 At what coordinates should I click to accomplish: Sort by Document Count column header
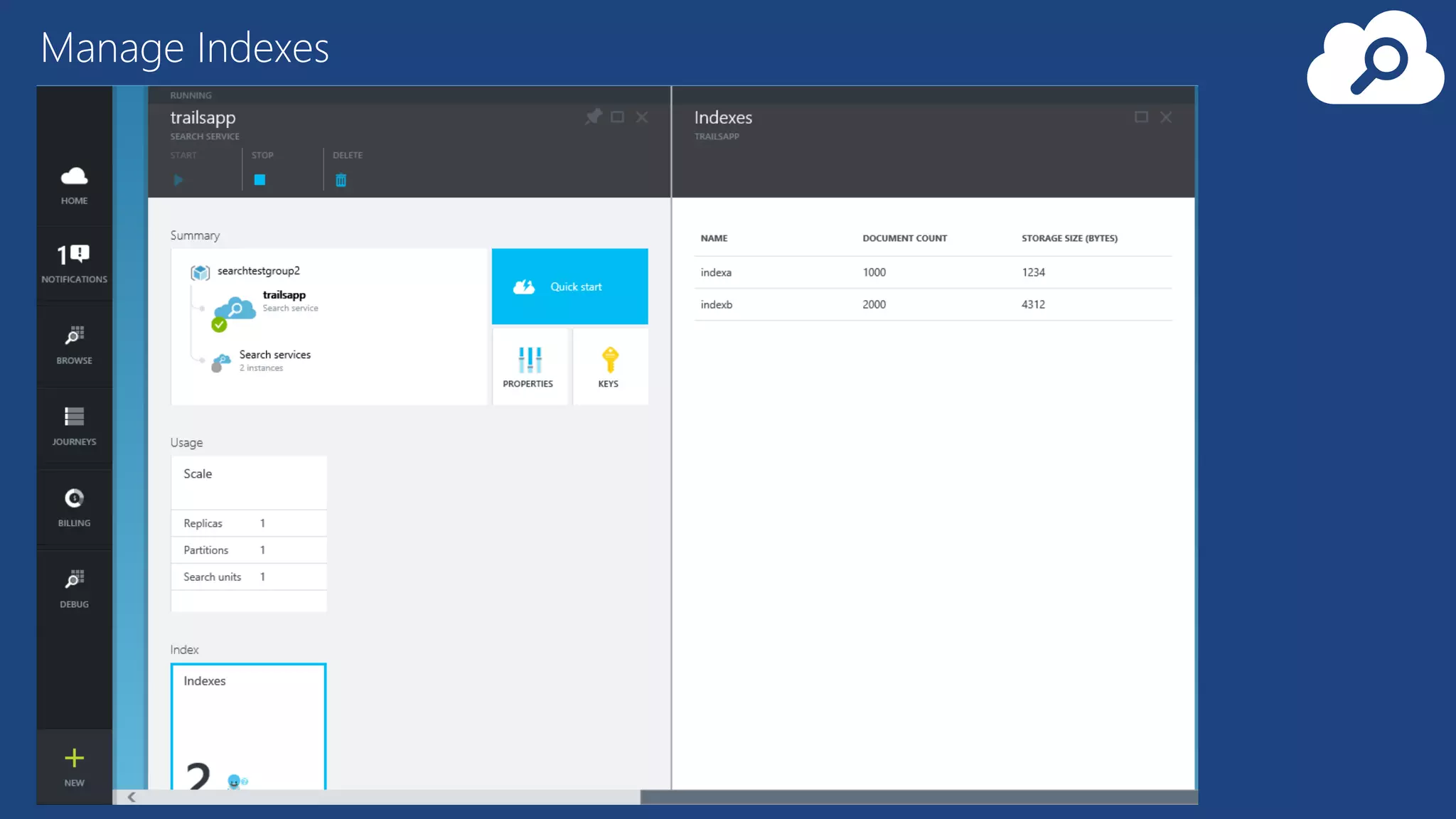pos(904,238)
